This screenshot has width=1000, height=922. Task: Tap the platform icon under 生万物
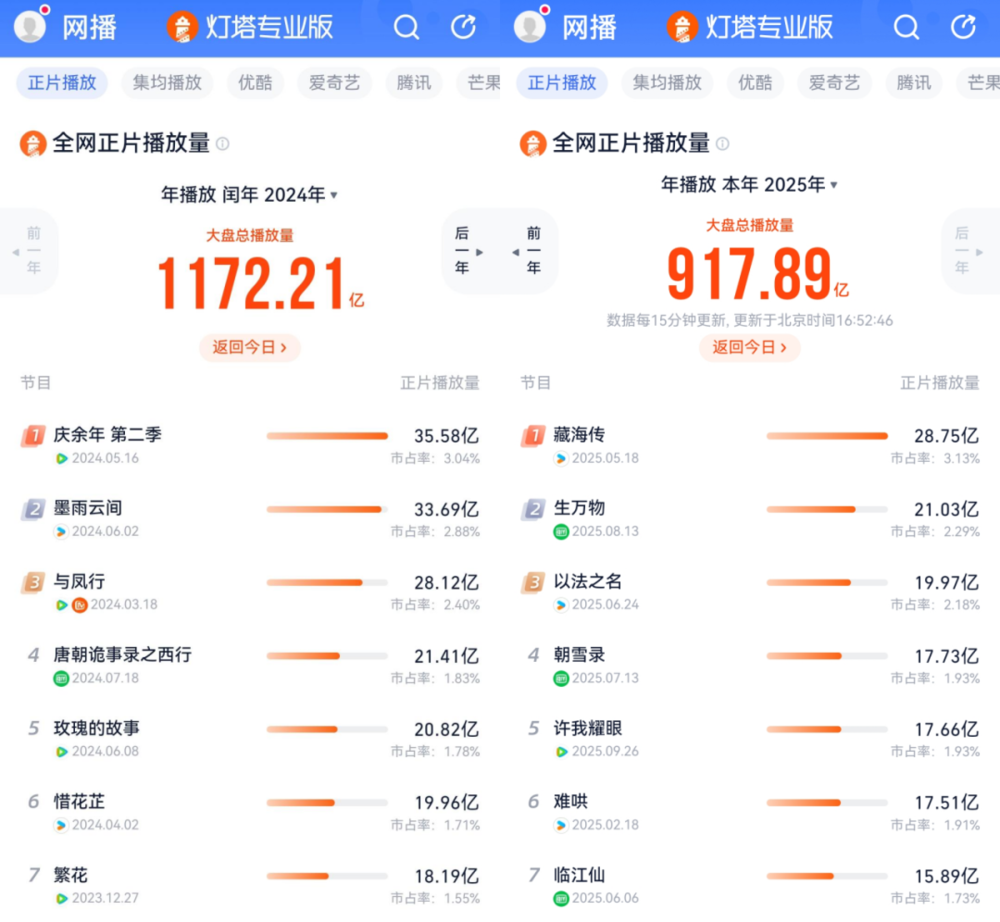[x=561, y=532]
